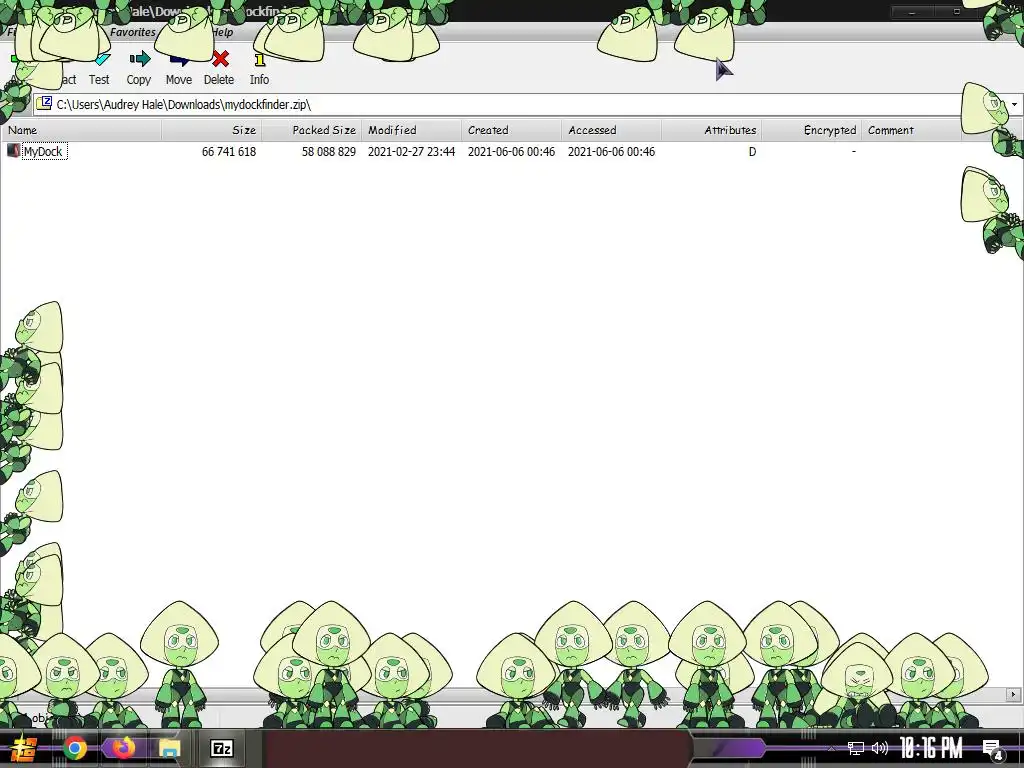This screenshot has height=768, width=1024.
Task: Open network status tray icon
Action: pos(856,748)
